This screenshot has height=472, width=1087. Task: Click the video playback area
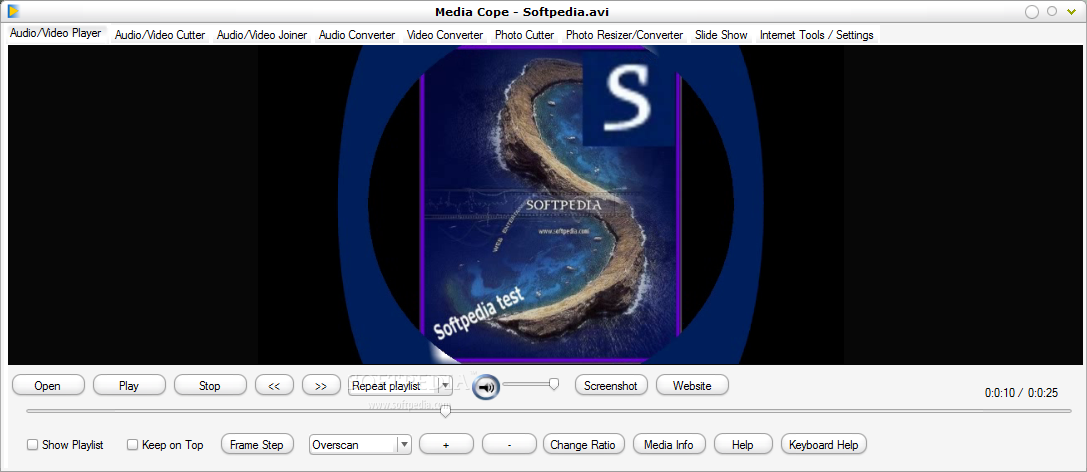[544, 205]
